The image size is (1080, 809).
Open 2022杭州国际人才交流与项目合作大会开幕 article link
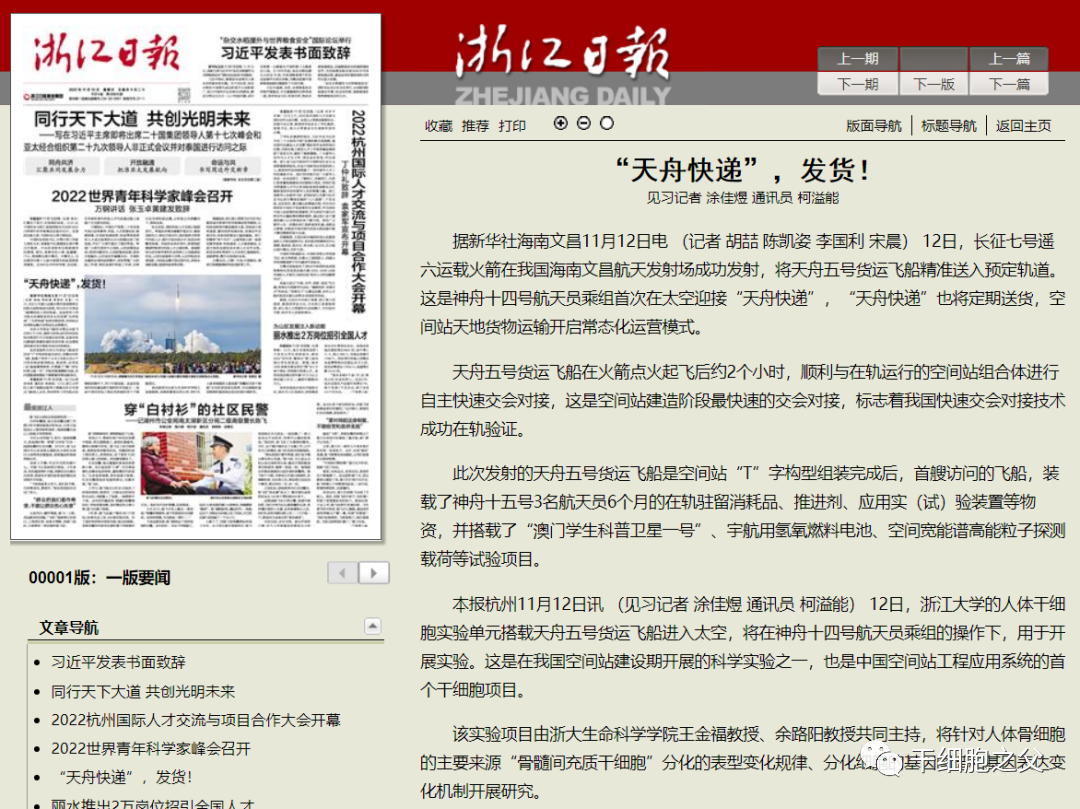point(196,720)
